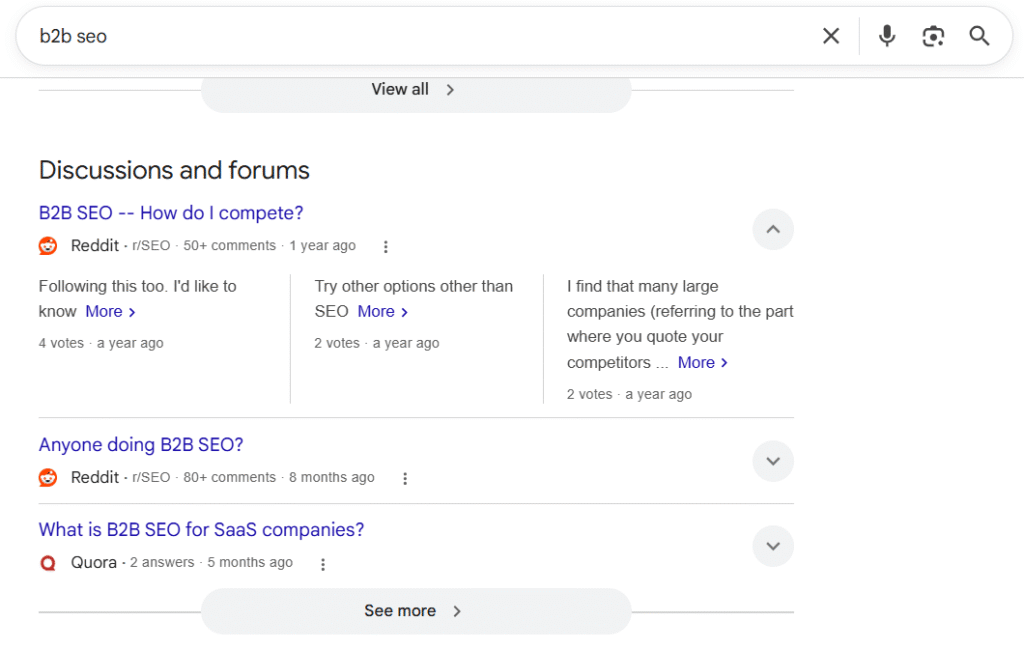Run search with the magnifying glass icon
Screen dimensions: 1024x649
(979, 36)
